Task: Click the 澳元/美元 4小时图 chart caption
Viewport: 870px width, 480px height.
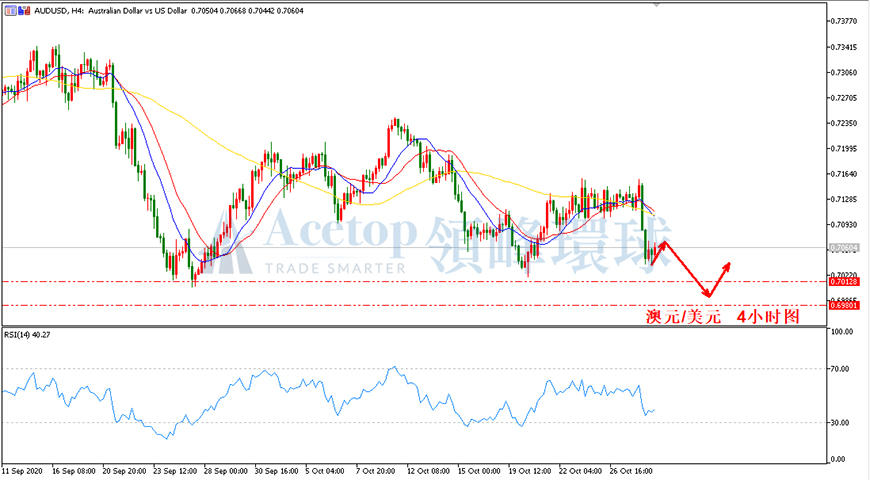Action: [723, 317]
